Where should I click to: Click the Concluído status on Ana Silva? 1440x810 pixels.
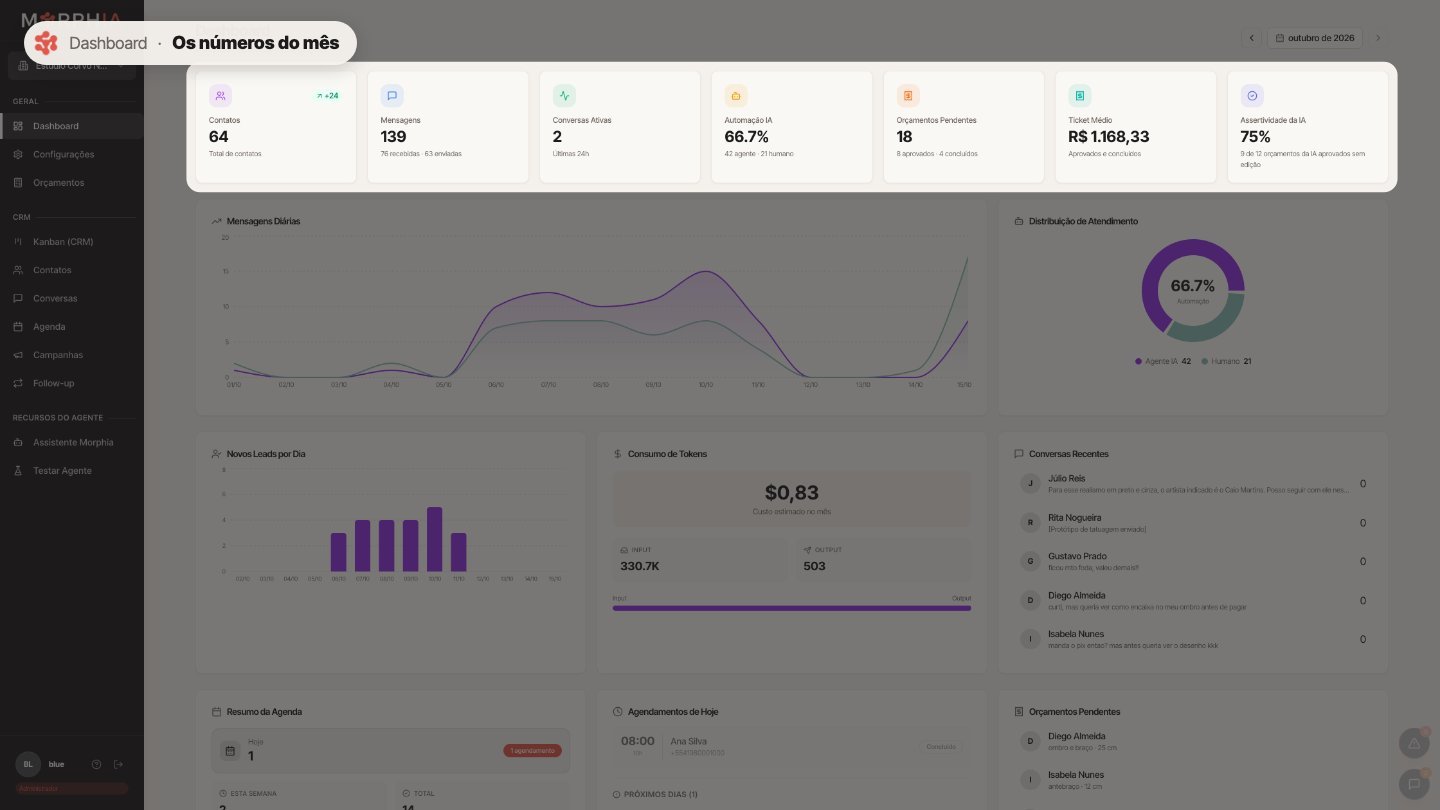point(941,747)
